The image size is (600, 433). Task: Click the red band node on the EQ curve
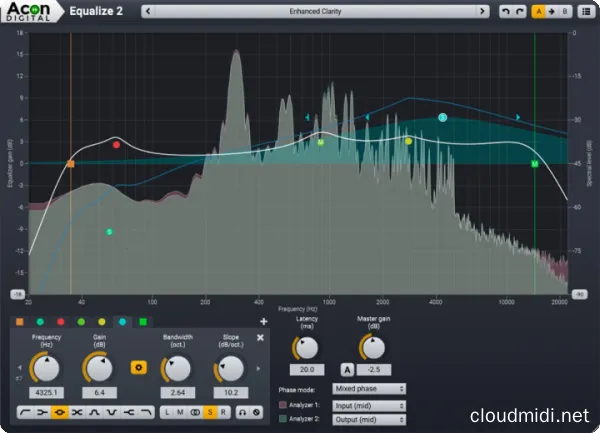click(116, 145)
